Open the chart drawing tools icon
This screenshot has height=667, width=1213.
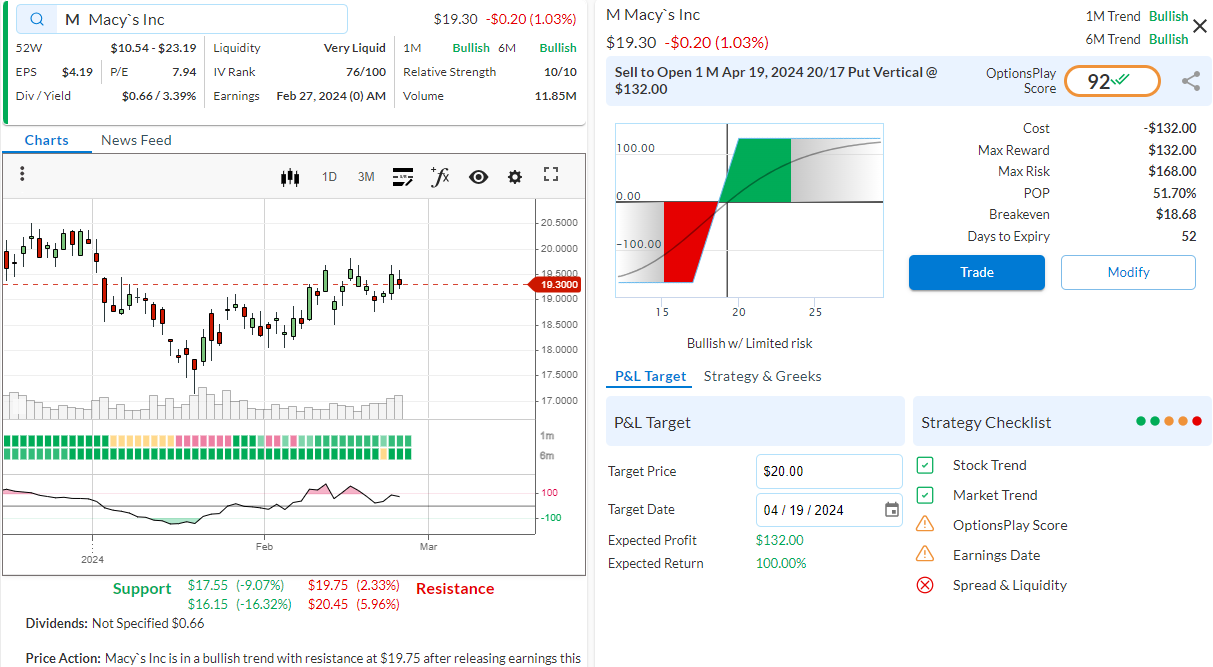pyautogui.click(x=403, y=177)
